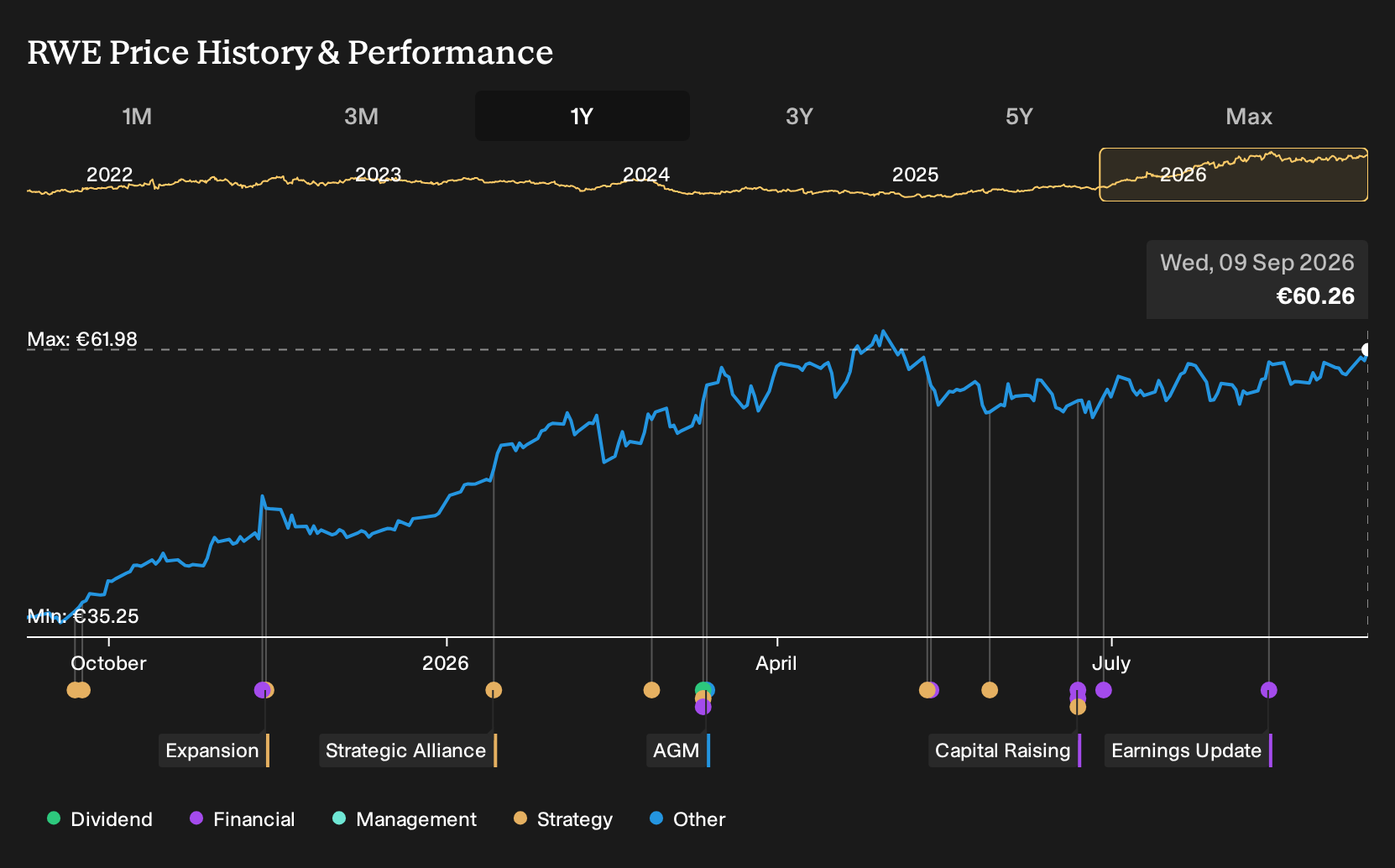Image resolution: width=1395 pixels, height=868 pixels.
Task: Choose the 5Y time range
Action: pos(1019,116)
